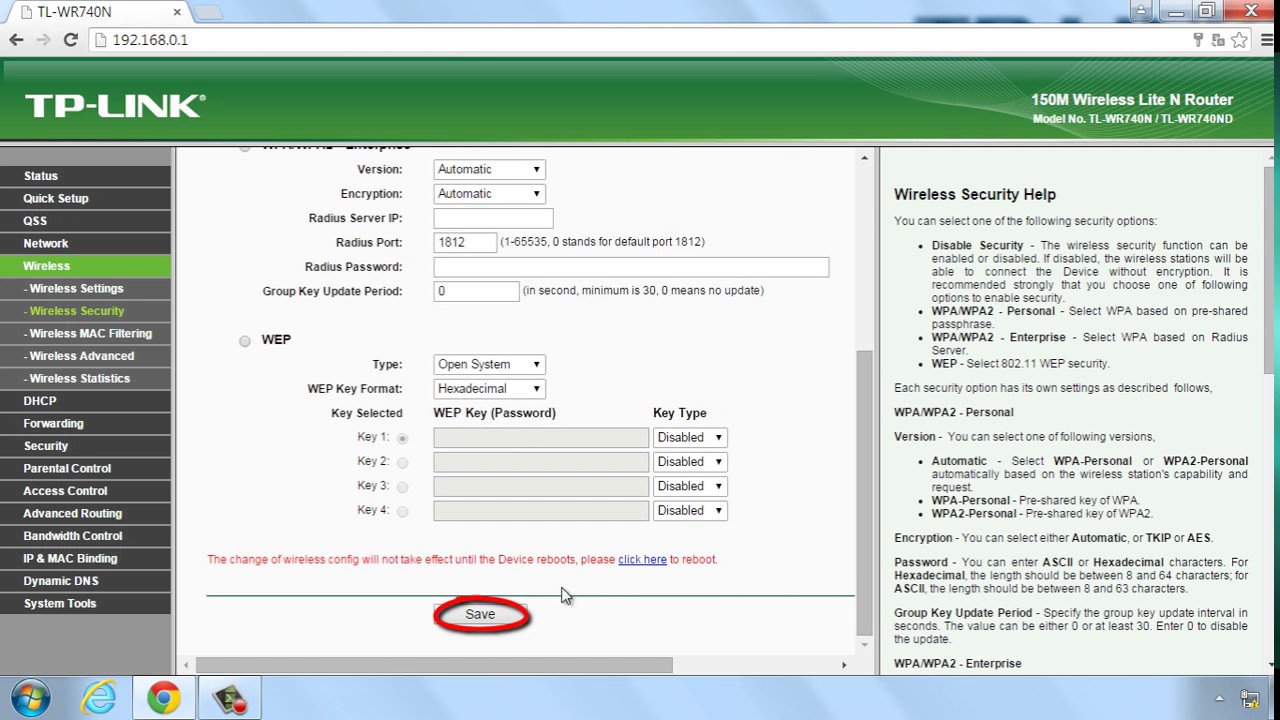Screen dimensions: 1280x720
Task: Open a new browser tab
Action: (208, 12)
